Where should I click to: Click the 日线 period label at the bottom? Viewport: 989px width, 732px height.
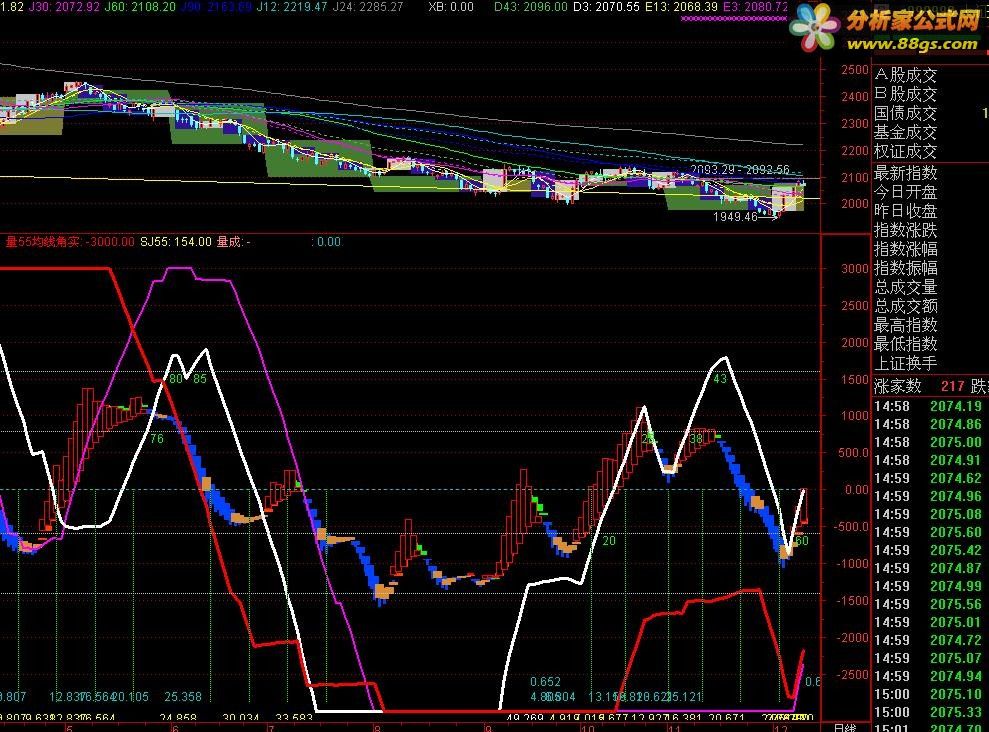click(x=845, y=728)
